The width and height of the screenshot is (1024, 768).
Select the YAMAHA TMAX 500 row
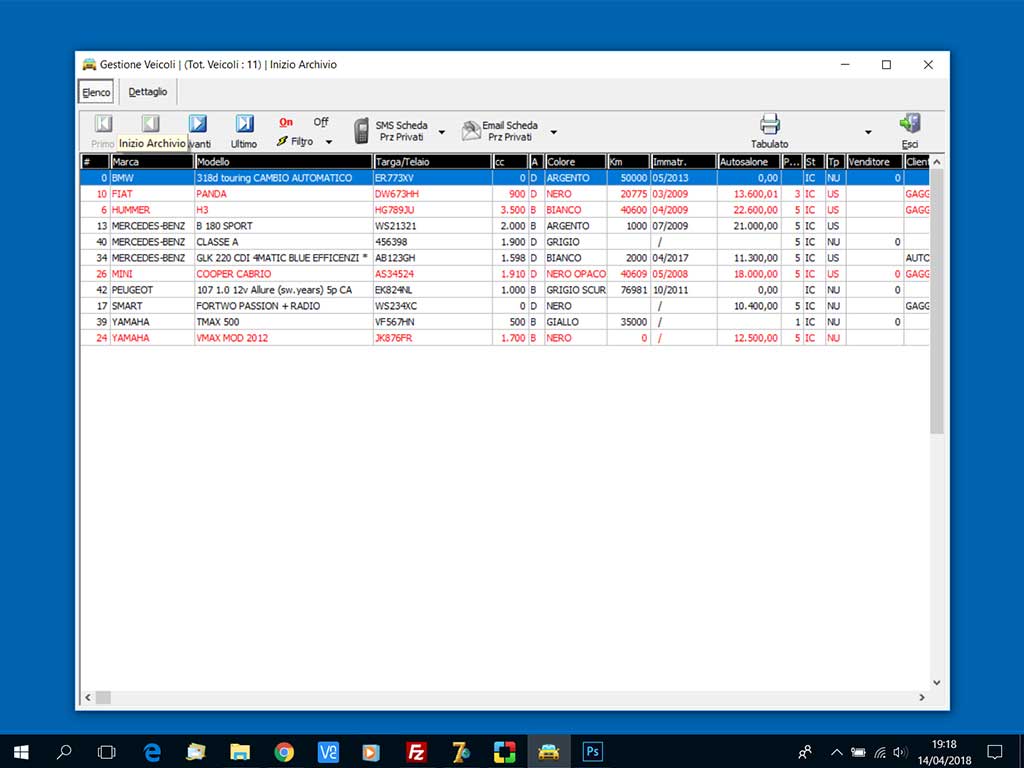coord(505,322)
